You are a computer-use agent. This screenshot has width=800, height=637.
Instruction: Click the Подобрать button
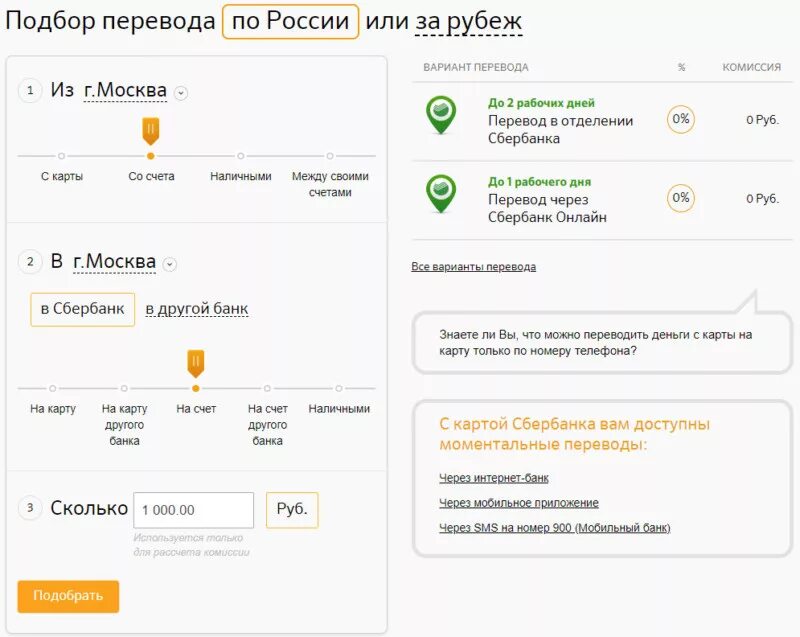pyautogui.click(x=68, y=596)
